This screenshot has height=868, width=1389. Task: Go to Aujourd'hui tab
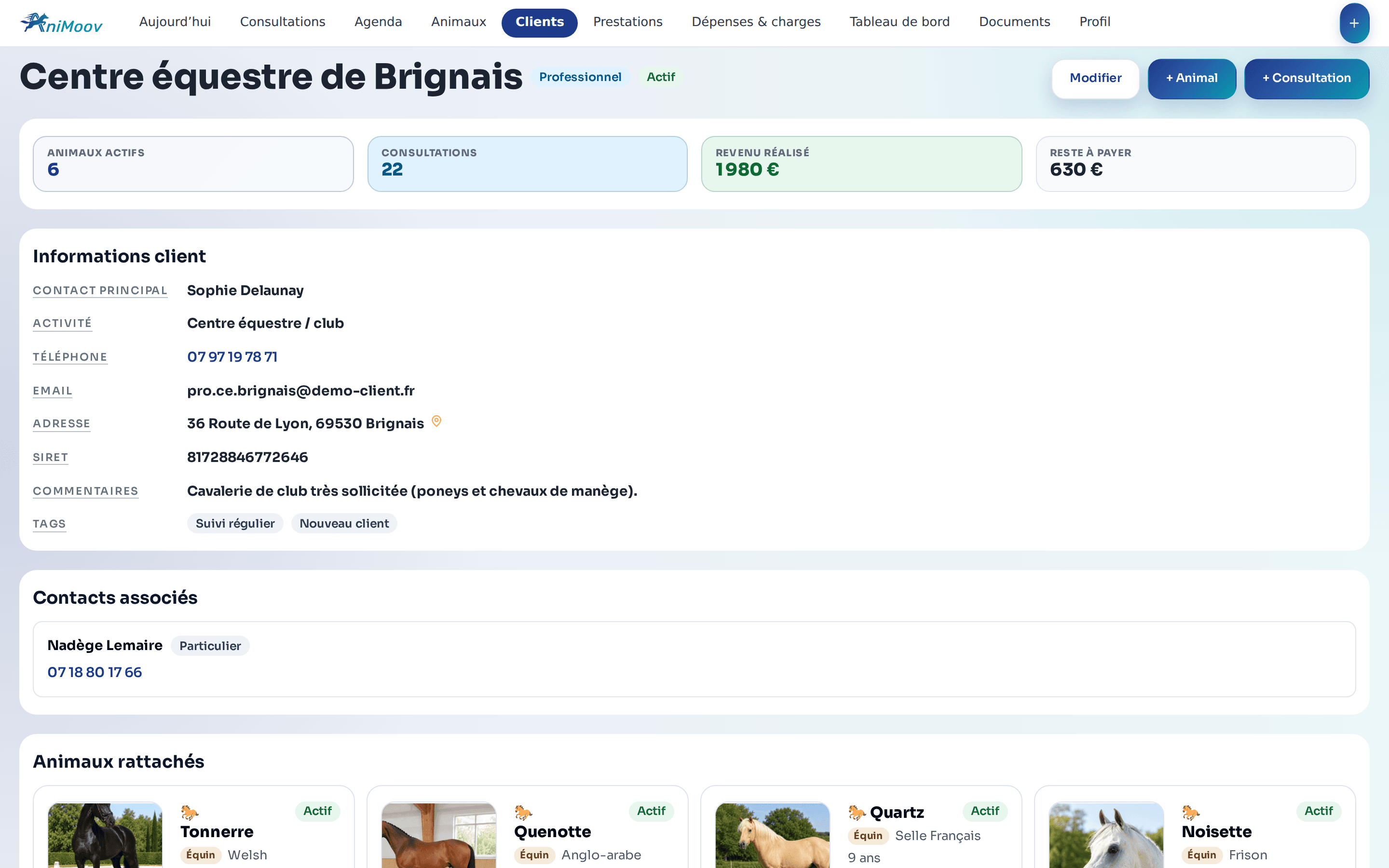click(175, 22)
